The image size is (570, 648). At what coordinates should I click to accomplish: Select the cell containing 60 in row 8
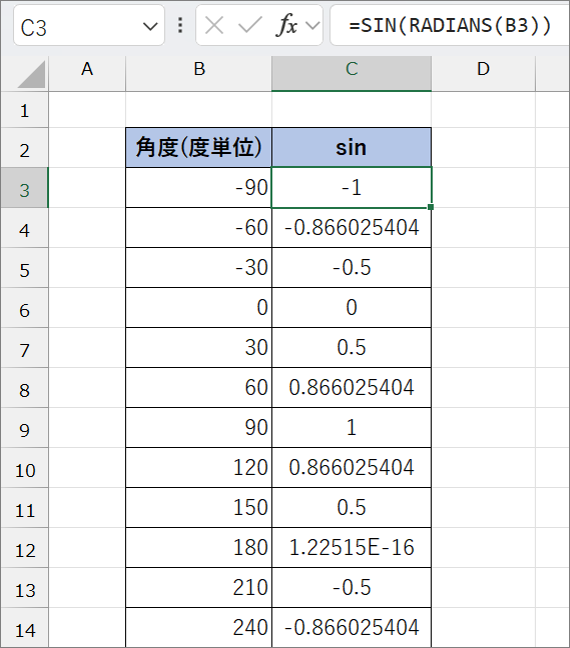click(199, 388)
